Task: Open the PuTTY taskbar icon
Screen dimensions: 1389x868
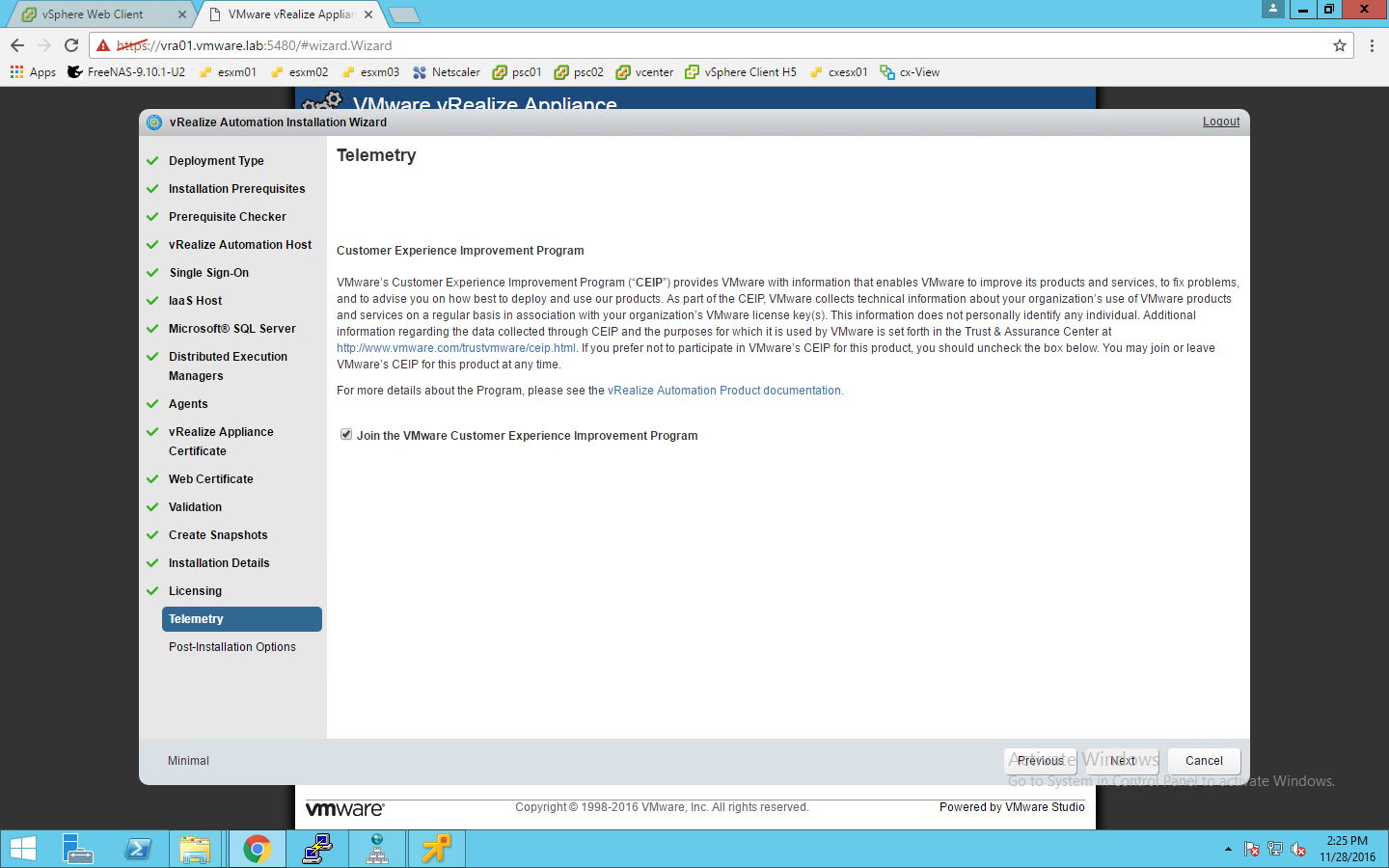Action: coord(317,849)
